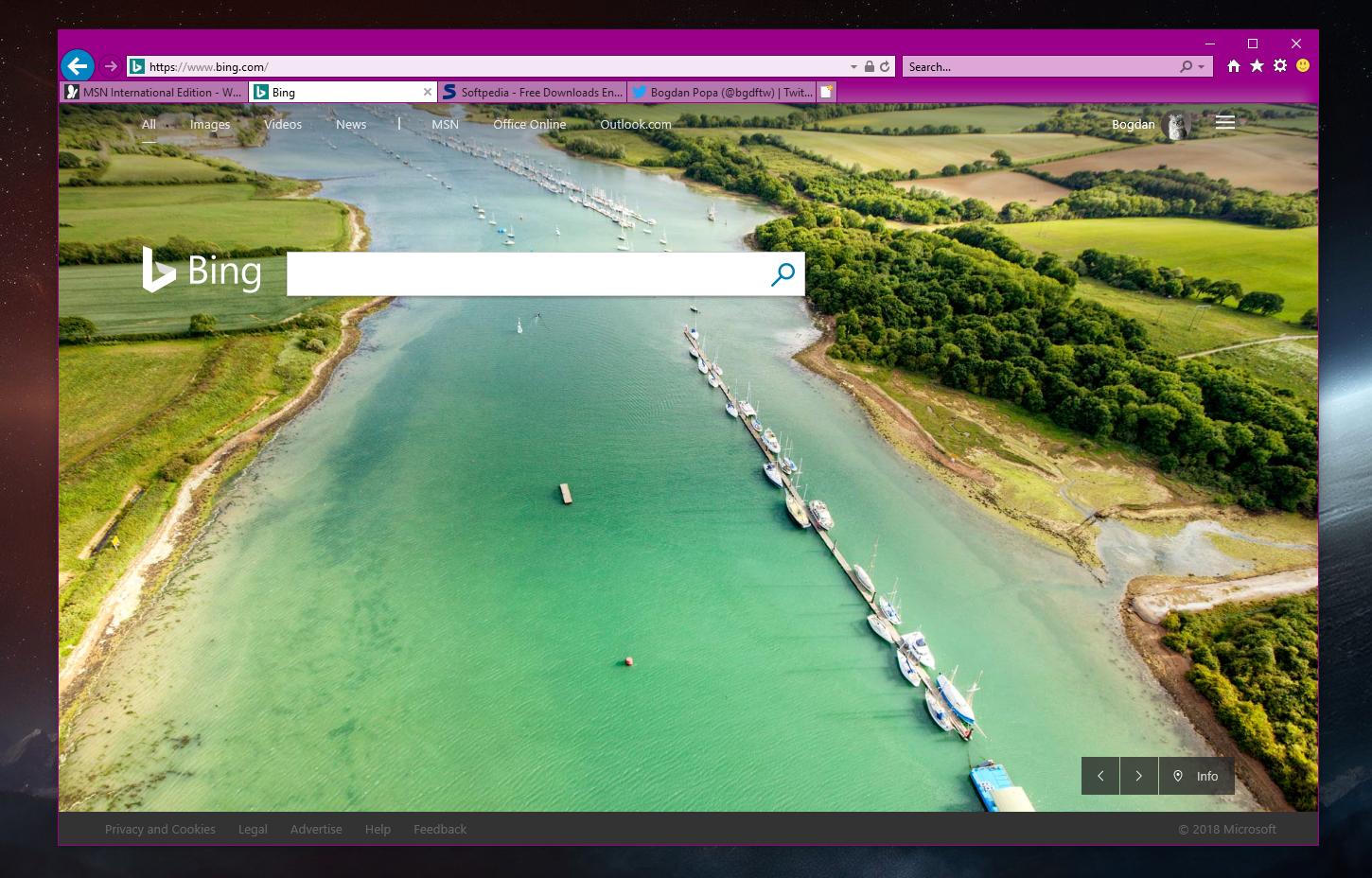Click the Bogdan profile avatar picture
Image resolution: width=1372 pixels, height=878 pixels.
[1178, 125]
